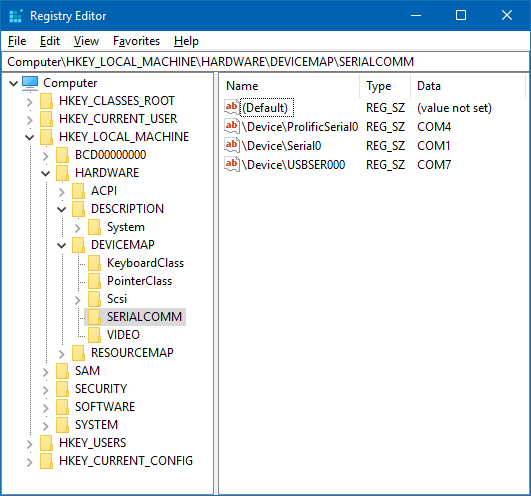
Task: Click the Computer monitor icon
Action: 30,83
